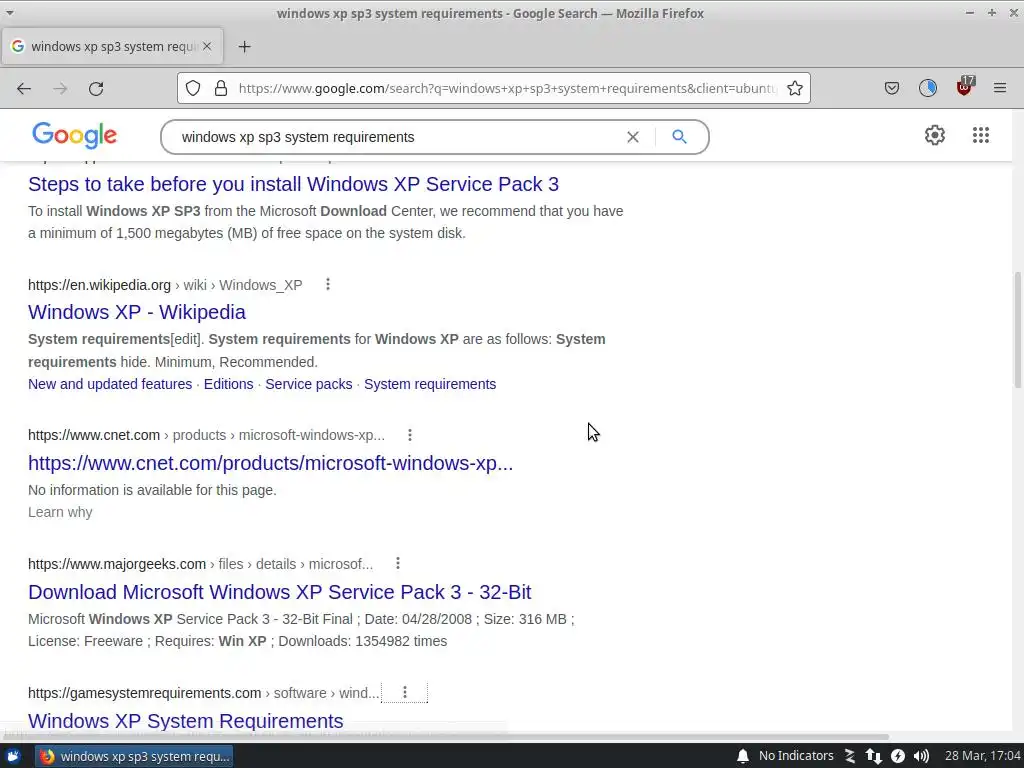Click the forward navigation arrow
Viewport: 1024px width, 768px height.
click(x=60, y=88)
